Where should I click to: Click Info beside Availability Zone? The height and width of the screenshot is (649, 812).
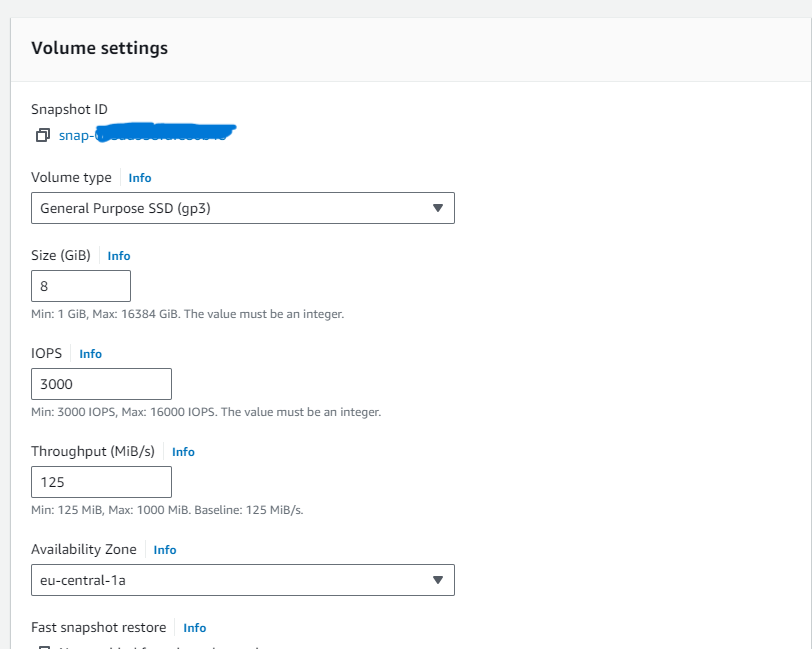point(165,550)
